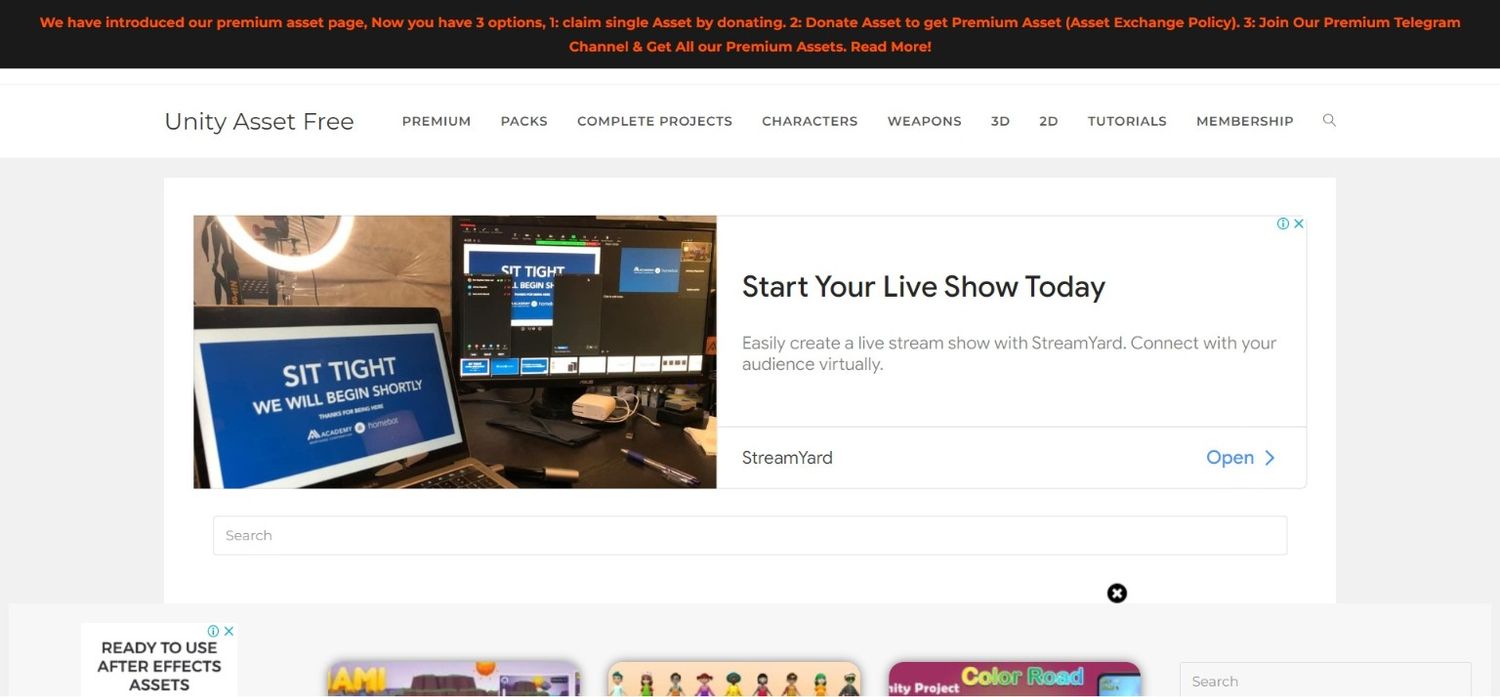Open the TUTORIALS page
1500x697 pixels.
pyautogui.click(x=1127, y=121)
